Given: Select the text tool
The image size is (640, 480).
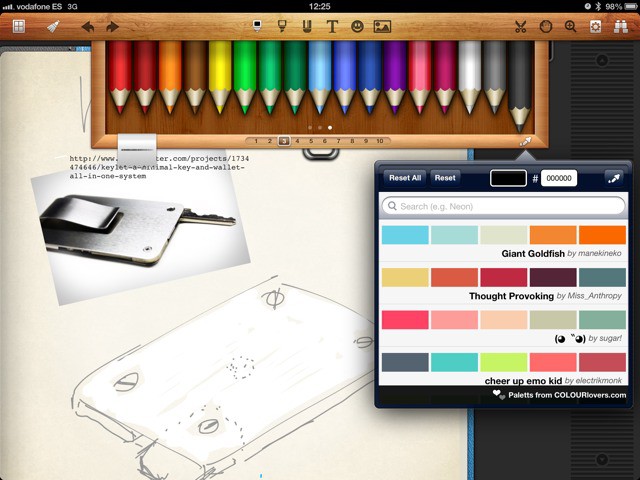Looking at the screenshot, I should tap(332, 27).
